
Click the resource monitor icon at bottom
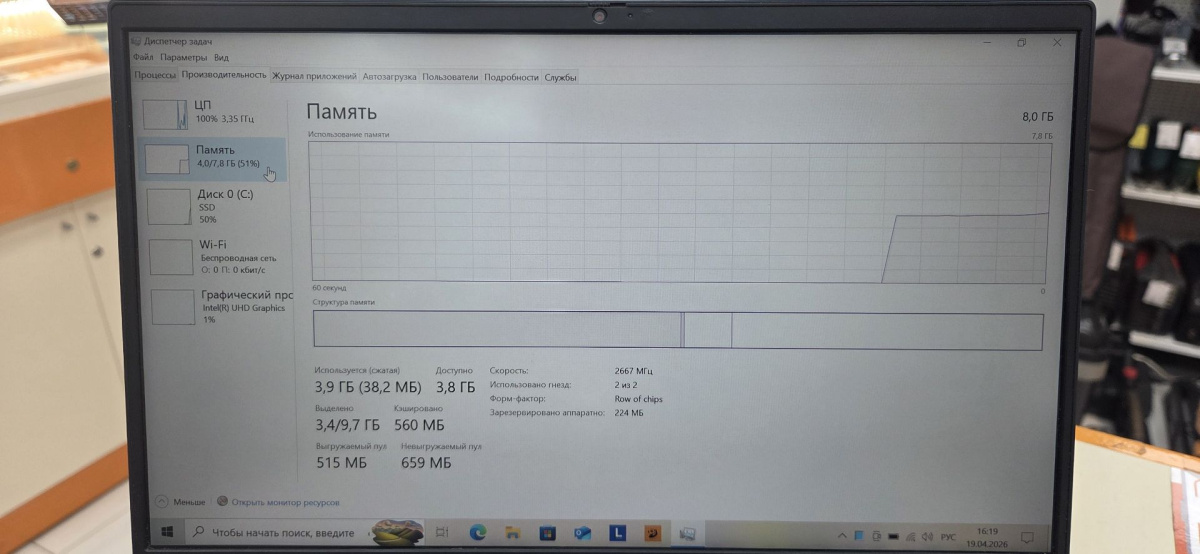[223, 501]
